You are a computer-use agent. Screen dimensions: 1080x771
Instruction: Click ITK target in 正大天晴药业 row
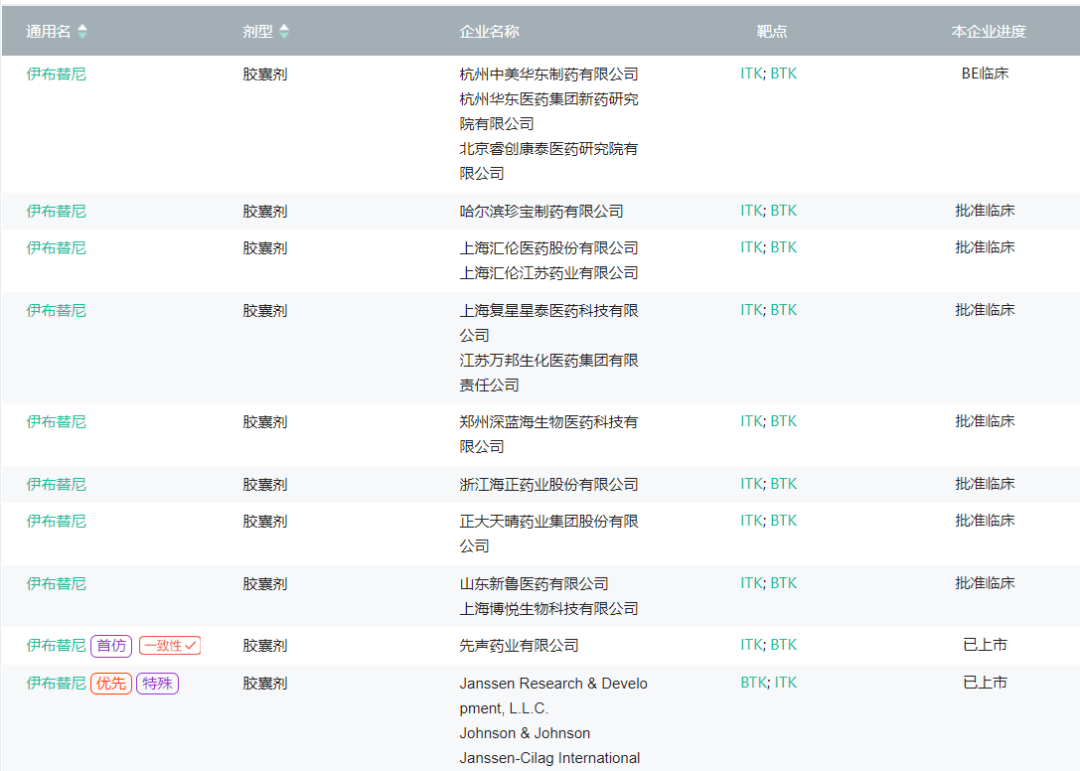[751, 521]
